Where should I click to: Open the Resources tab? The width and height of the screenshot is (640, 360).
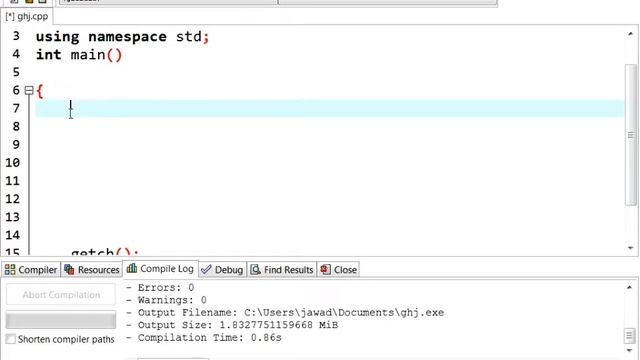(x=91, y=270)
